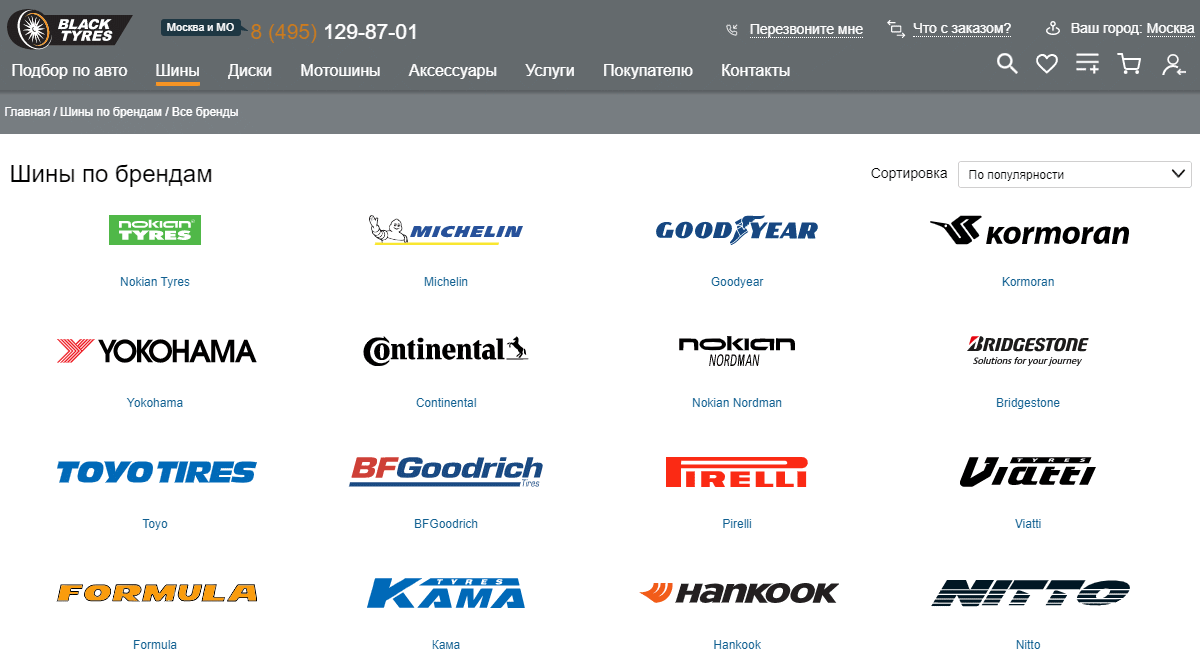
Task: Open the Кама text link
Action: 446,645
